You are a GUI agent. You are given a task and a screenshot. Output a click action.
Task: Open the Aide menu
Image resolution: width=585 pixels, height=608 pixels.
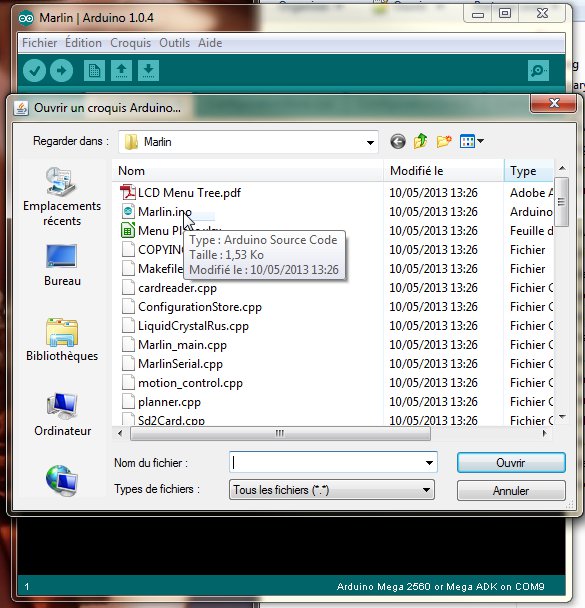coord(210,43)
